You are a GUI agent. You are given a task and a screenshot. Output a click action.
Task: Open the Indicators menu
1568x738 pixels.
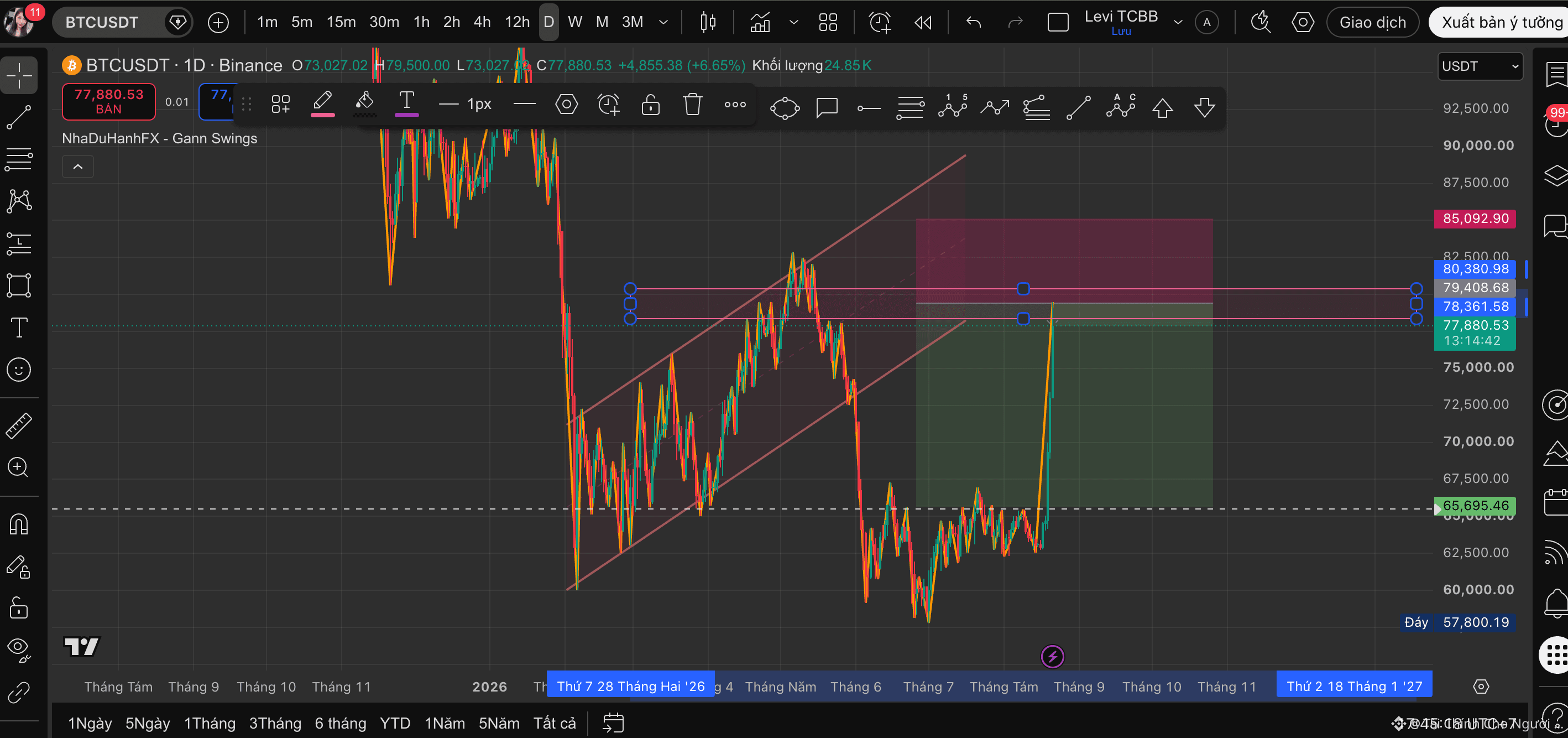[x=760, y=23]
